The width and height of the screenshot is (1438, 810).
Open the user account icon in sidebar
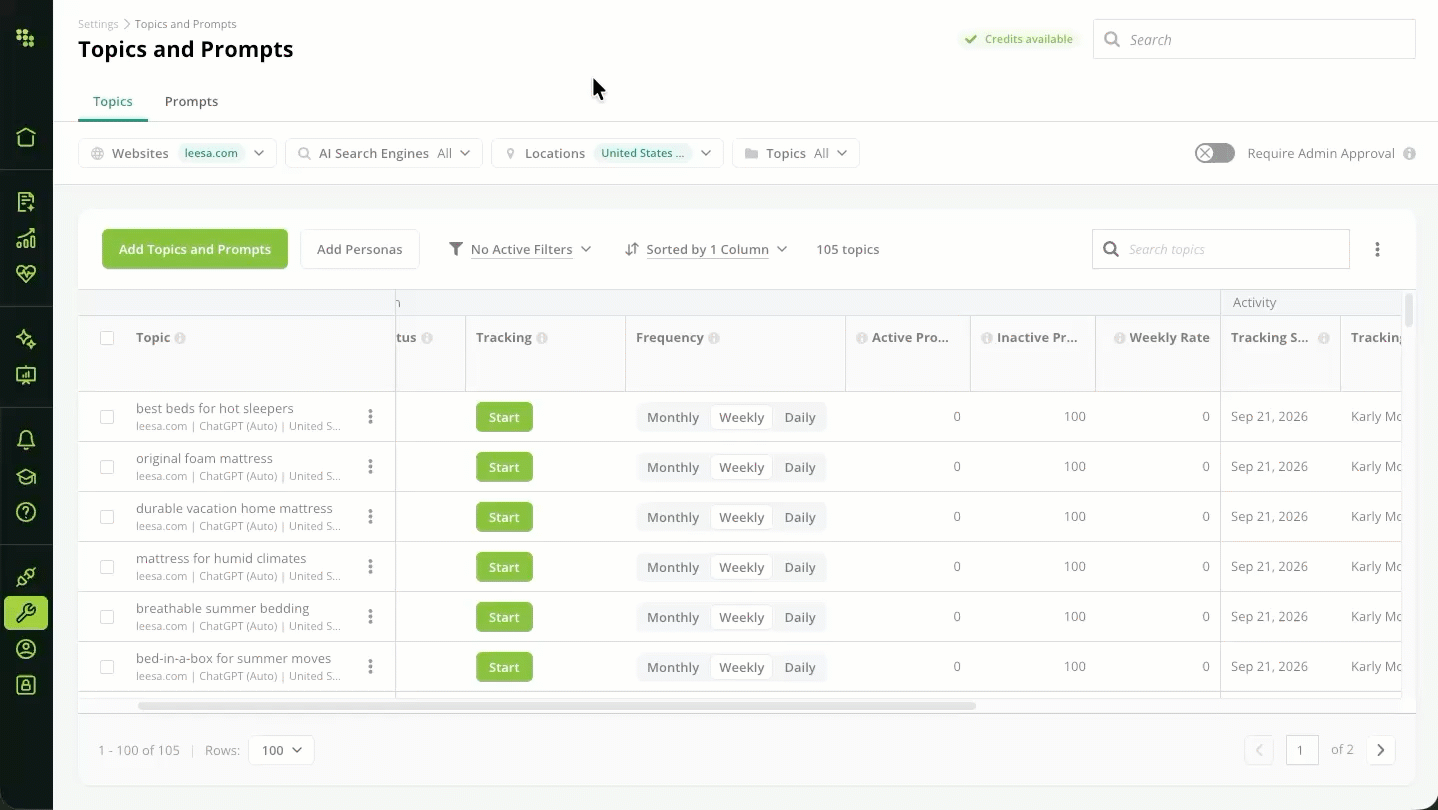[x=26, y=649]
